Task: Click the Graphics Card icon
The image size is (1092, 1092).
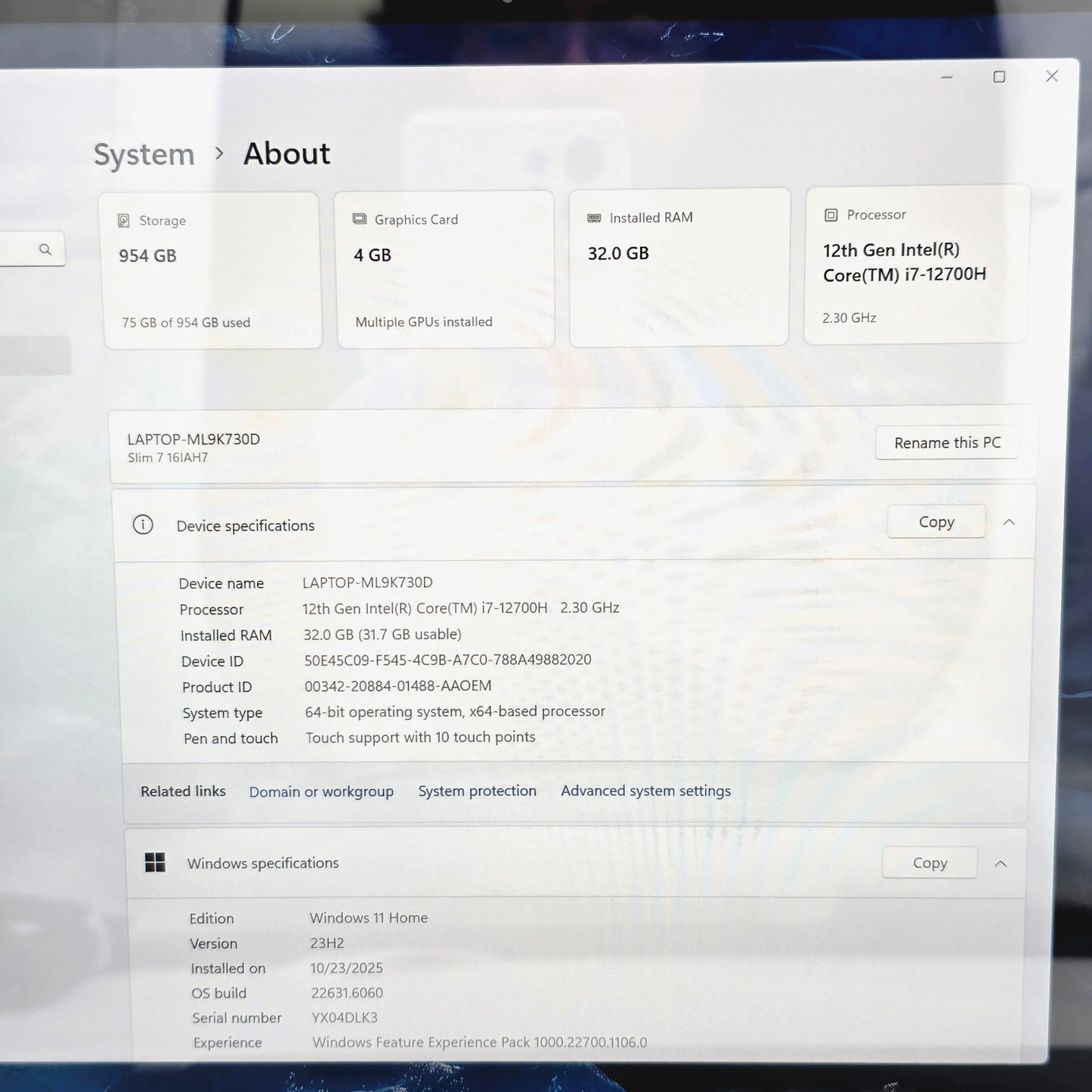Action: [360, 219]
